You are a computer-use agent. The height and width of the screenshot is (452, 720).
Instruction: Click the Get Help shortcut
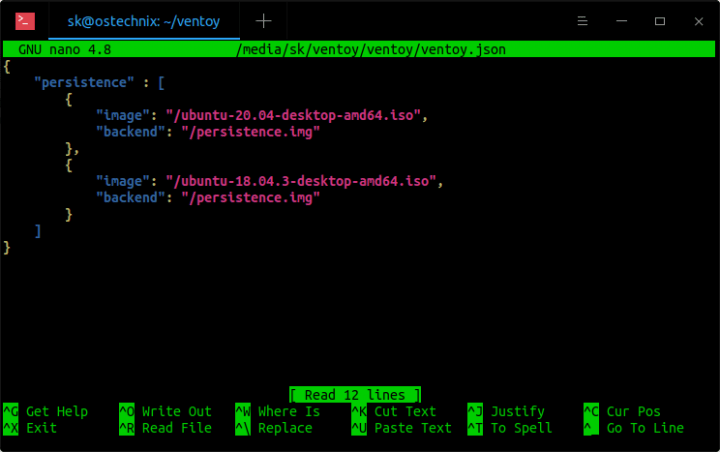click(56, 411)
